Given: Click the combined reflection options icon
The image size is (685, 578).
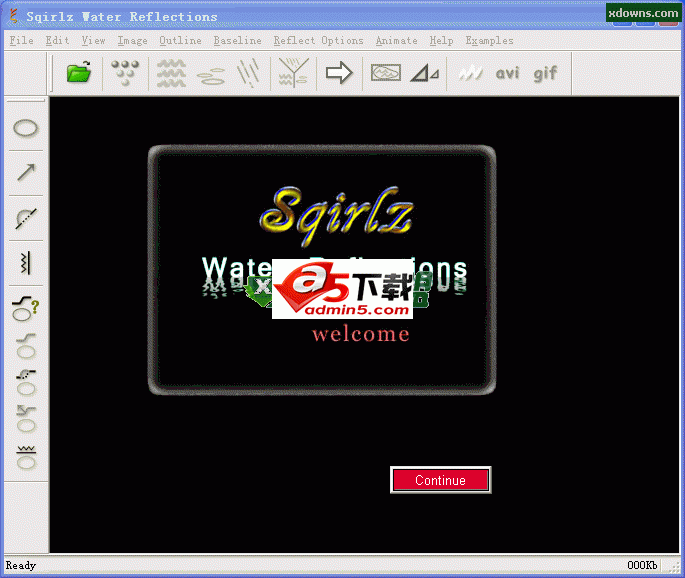Looking at the screenshot, I should (293, 73).
